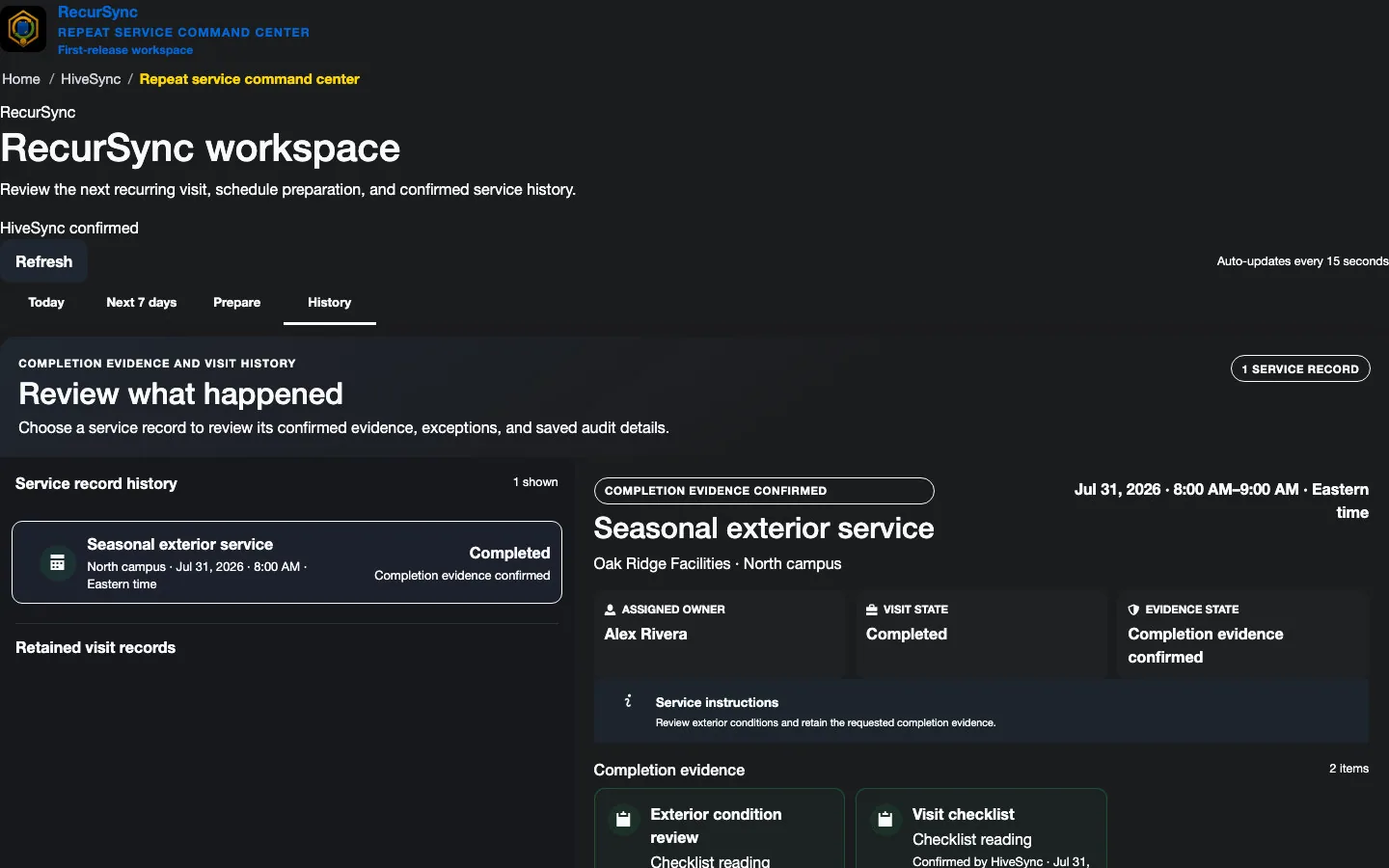Click the info icon next to Service instructions
This screenshot has width=1389, height=868.
tap(628, 701)
